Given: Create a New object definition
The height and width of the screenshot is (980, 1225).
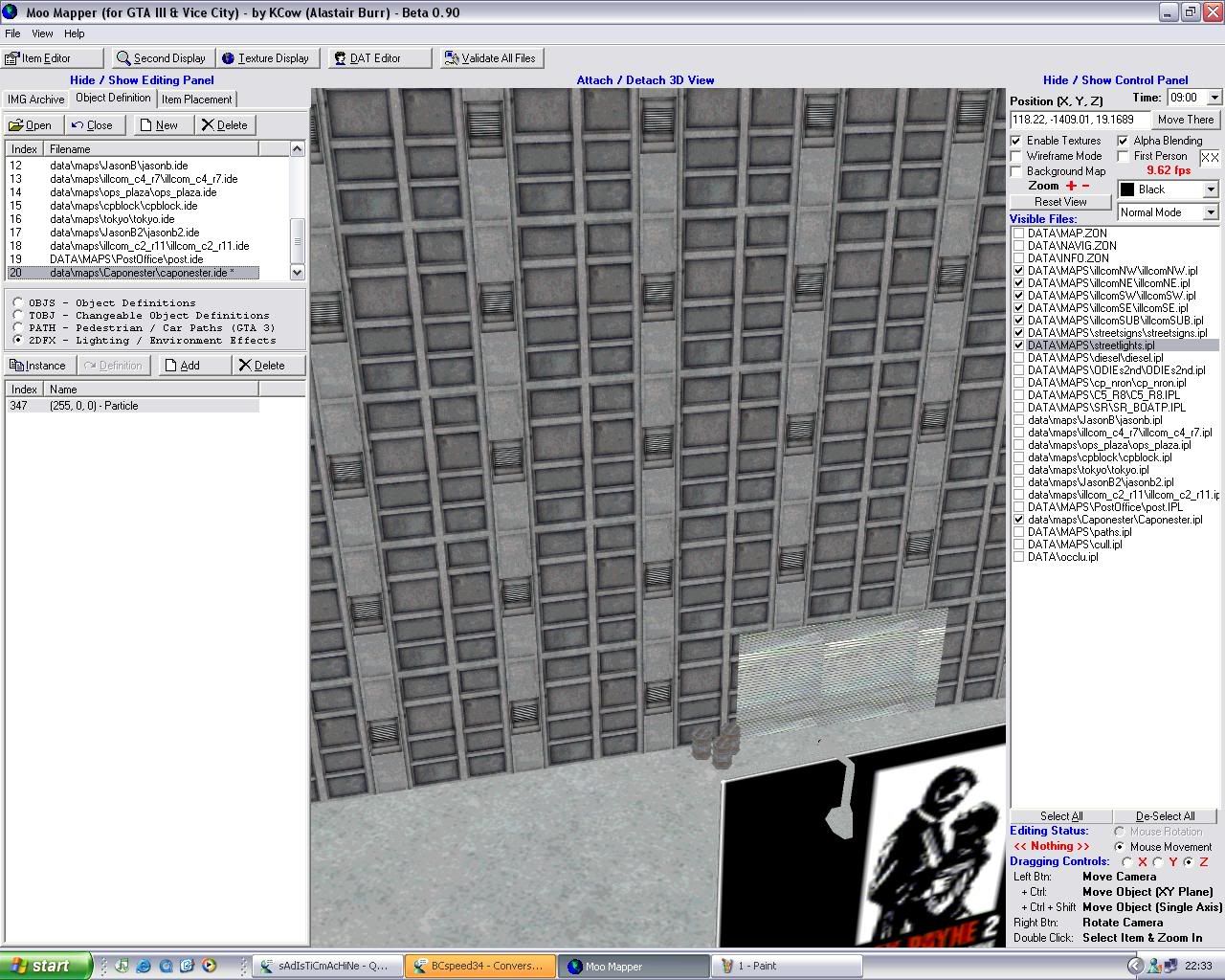Looking at the screenshot, I should point(162,124).
